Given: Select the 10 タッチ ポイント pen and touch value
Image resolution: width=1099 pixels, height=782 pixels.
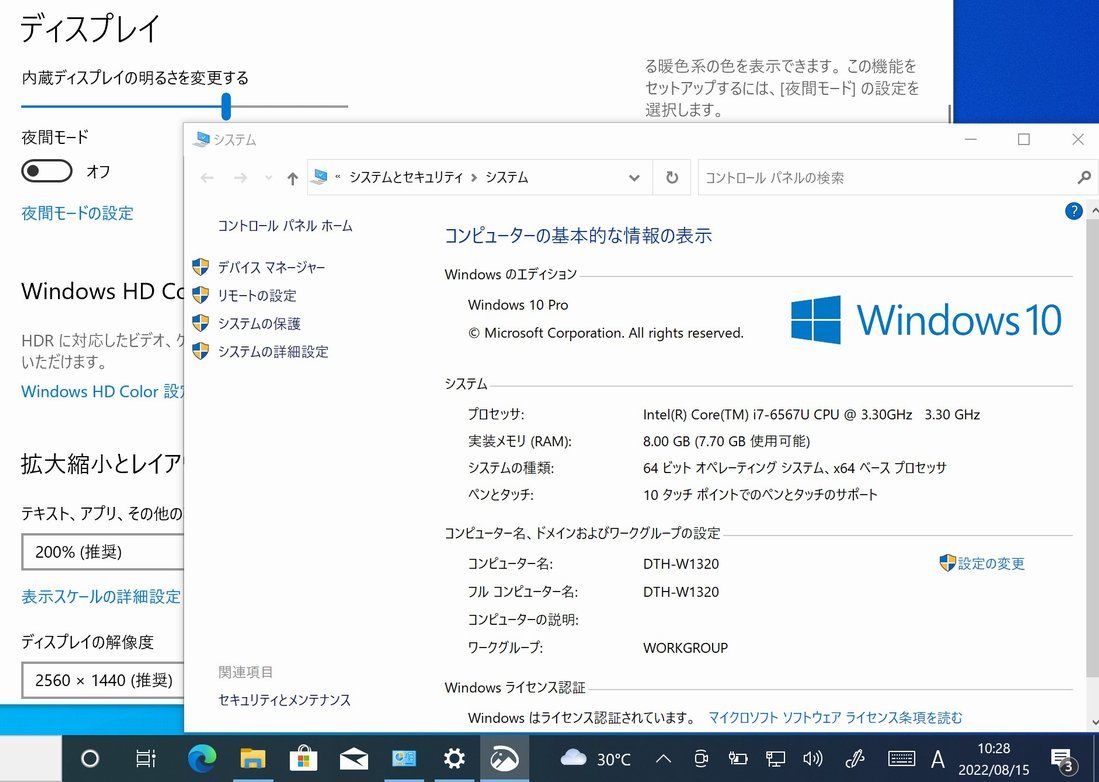Looking at the screenshot, I should pyautogui.click(x=760, y=495).
